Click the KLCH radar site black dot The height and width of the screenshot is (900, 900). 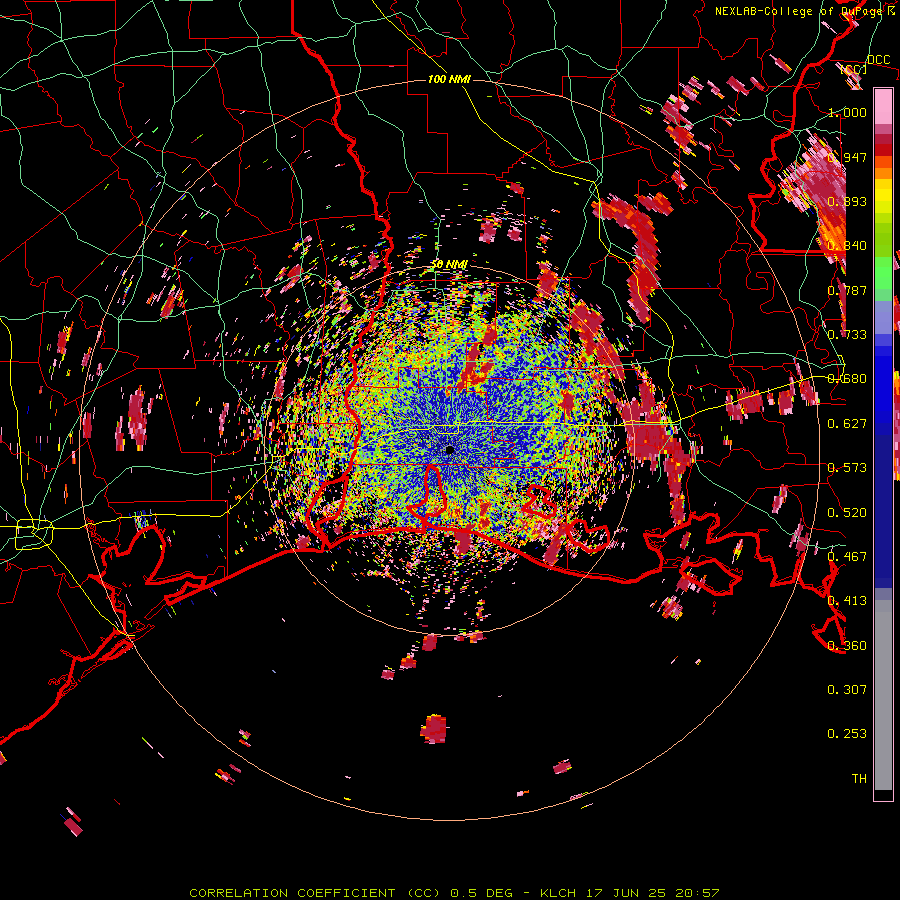(449, 450)
